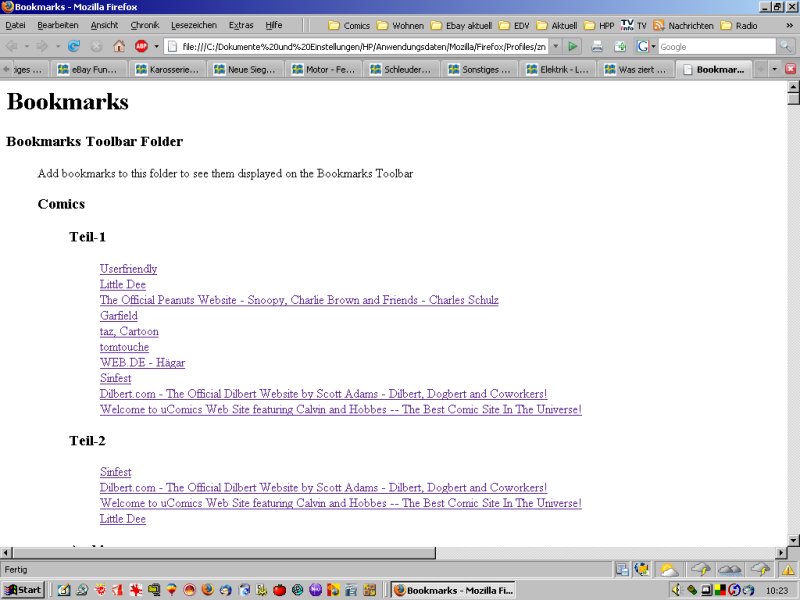
Task: Open the Back history dropdown arrow
Action: (27, 46)
